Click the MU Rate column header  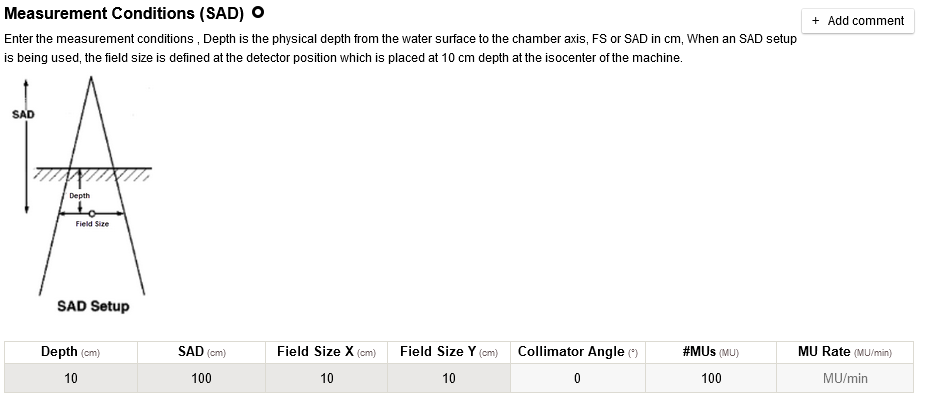[845, 352]
